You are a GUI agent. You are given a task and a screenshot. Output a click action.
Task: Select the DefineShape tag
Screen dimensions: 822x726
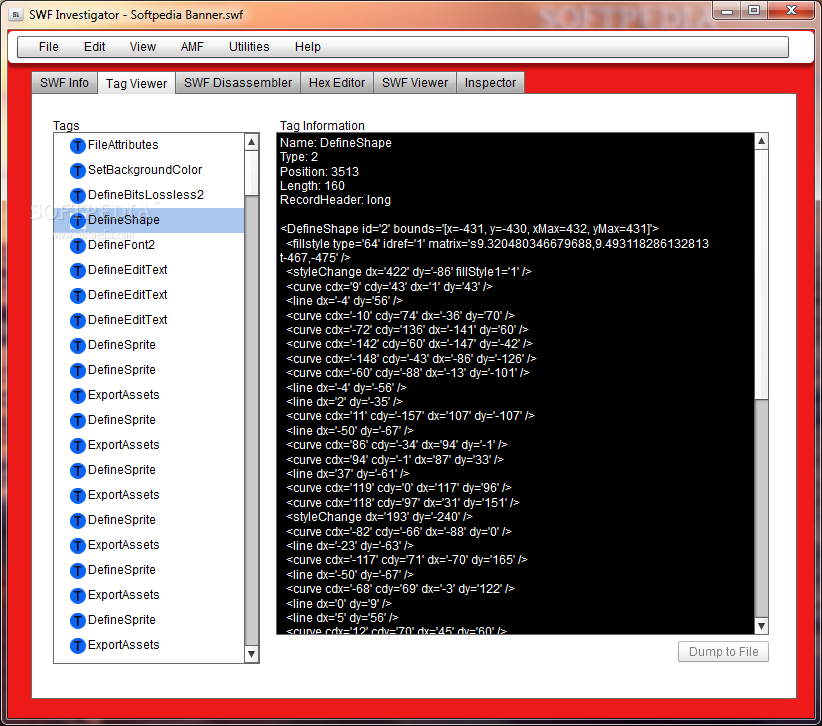tap(149, 220)
